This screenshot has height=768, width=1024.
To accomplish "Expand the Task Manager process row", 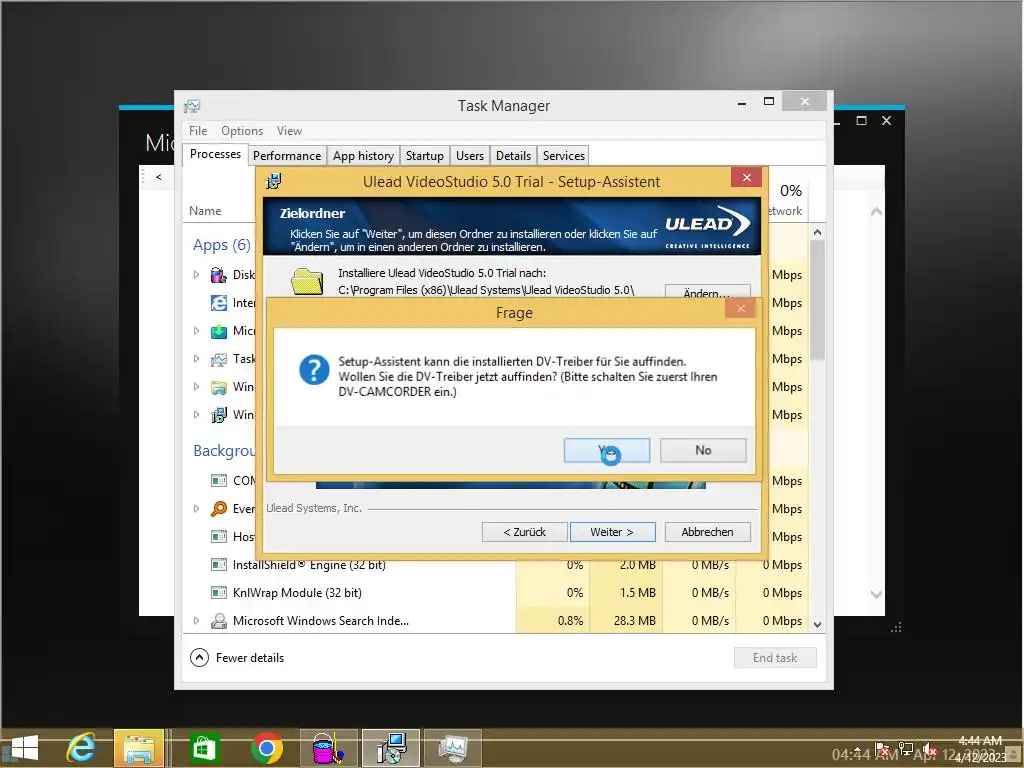I will point(196,359).
